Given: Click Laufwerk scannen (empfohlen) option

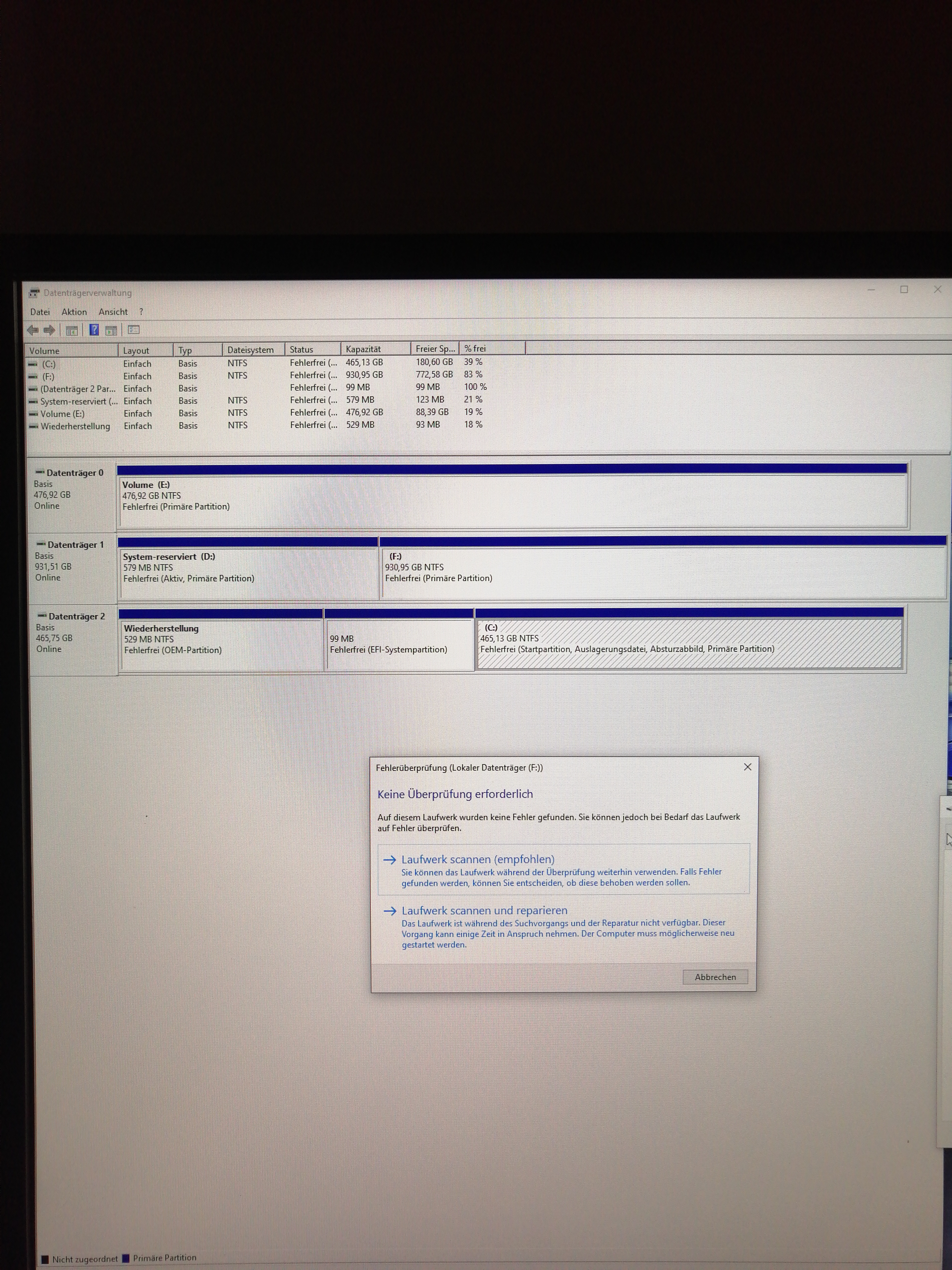Looking at the screenshot, I should (477, 859).
